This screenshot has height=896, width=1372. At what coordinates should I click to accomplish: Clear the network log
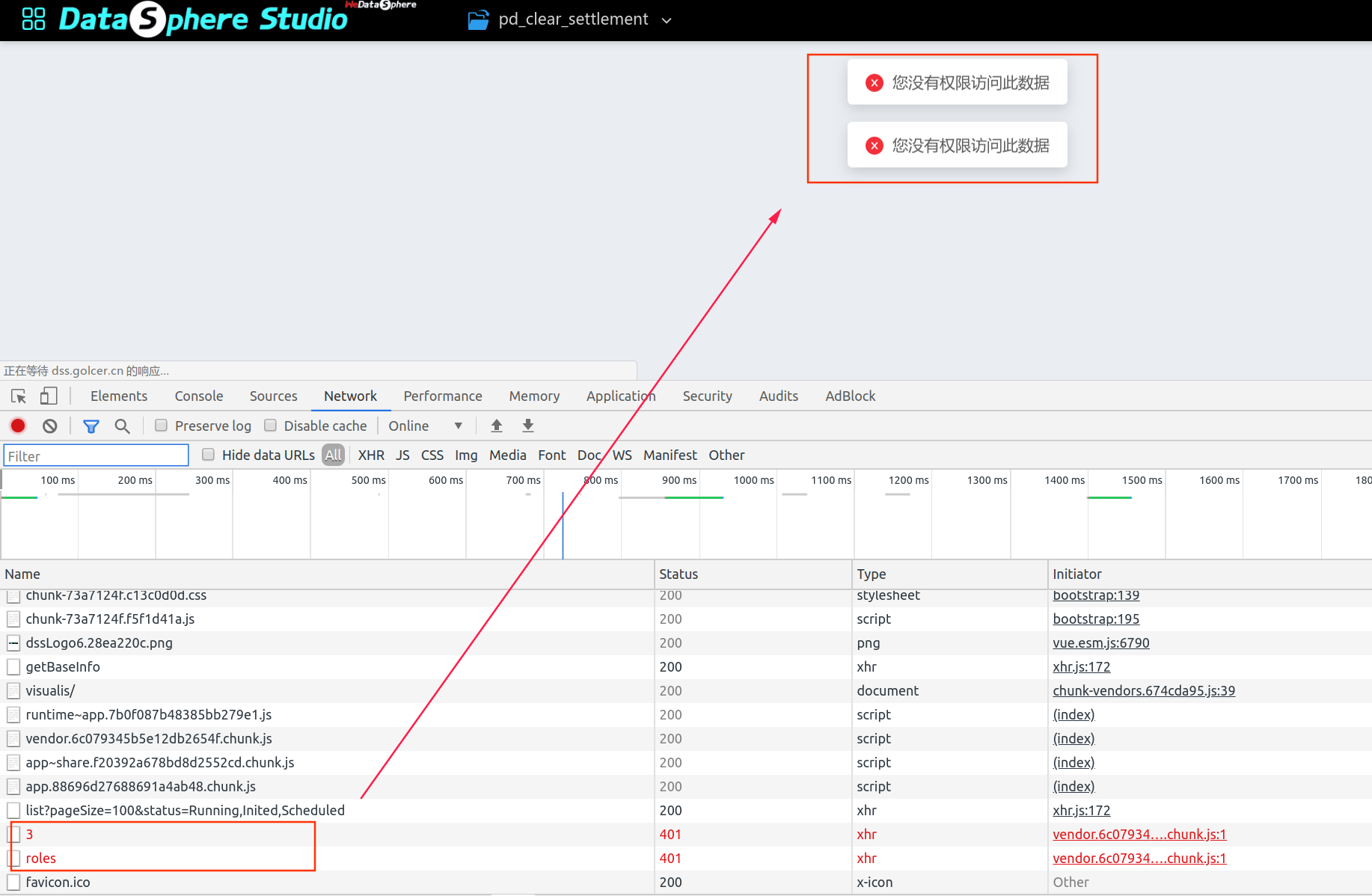[50, 426]
